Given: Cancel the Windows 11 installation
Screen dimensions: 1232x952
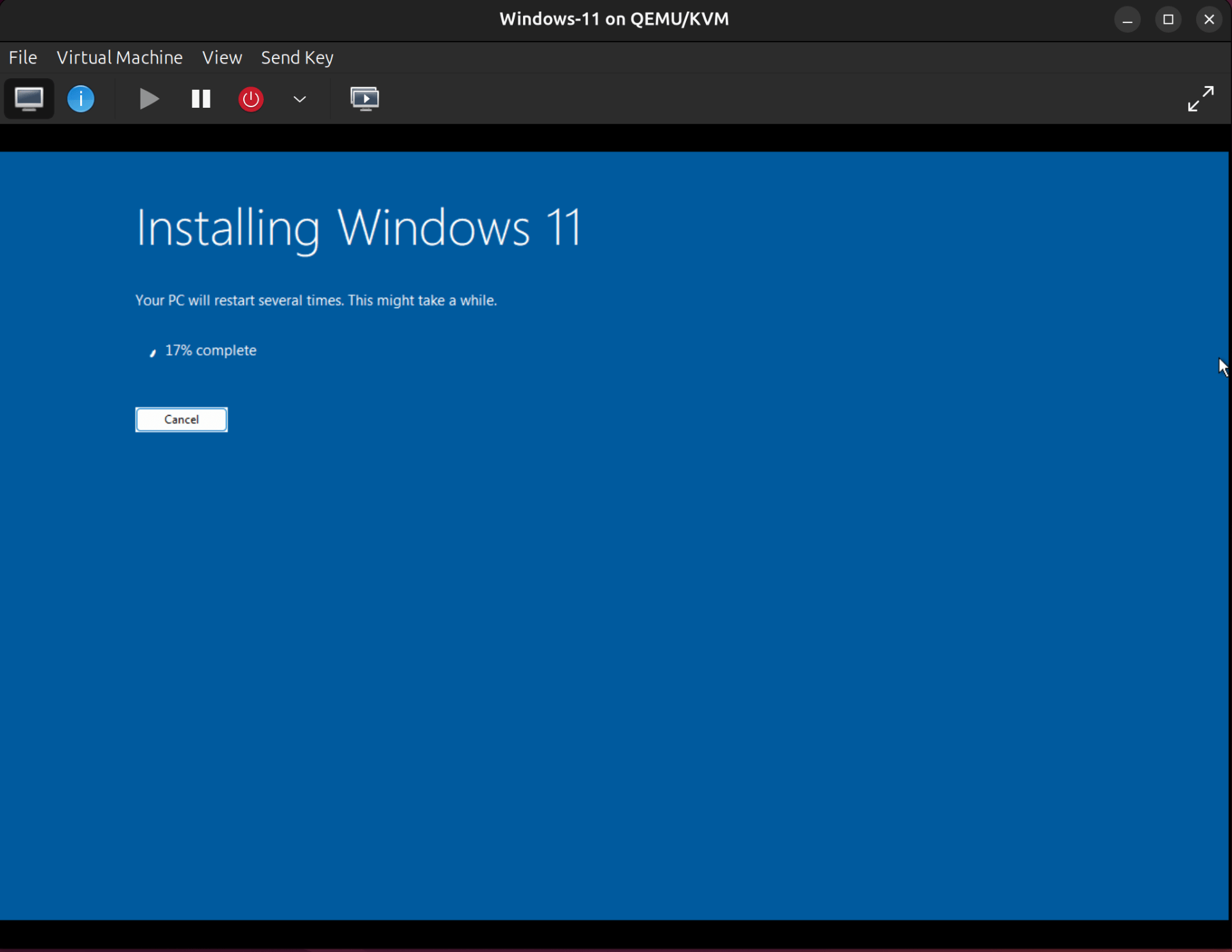Looking at the screenshot, I should tap(181, 419).
